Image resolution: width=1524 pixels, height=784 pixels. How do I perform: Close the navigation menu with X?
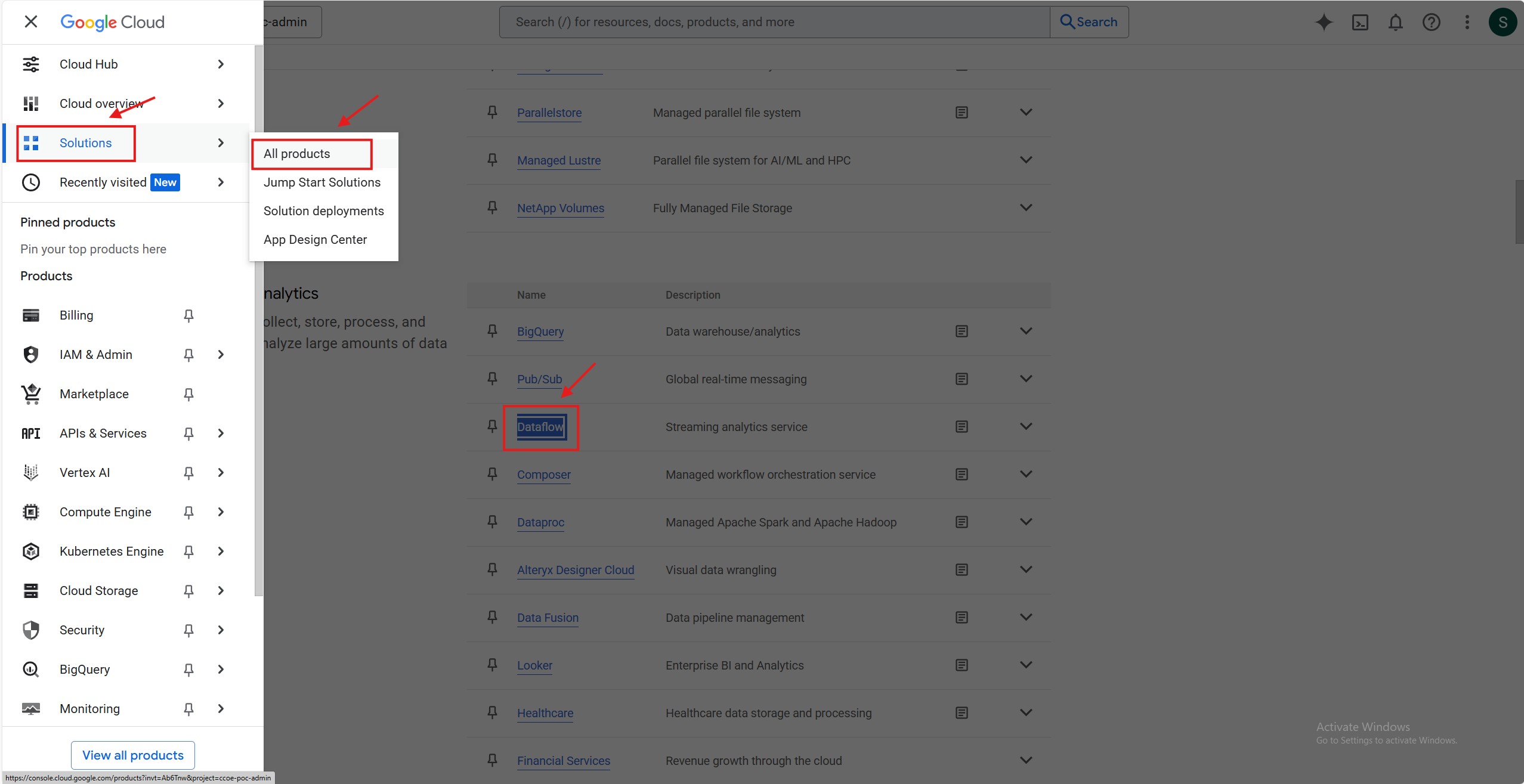[x=31, y=22]
